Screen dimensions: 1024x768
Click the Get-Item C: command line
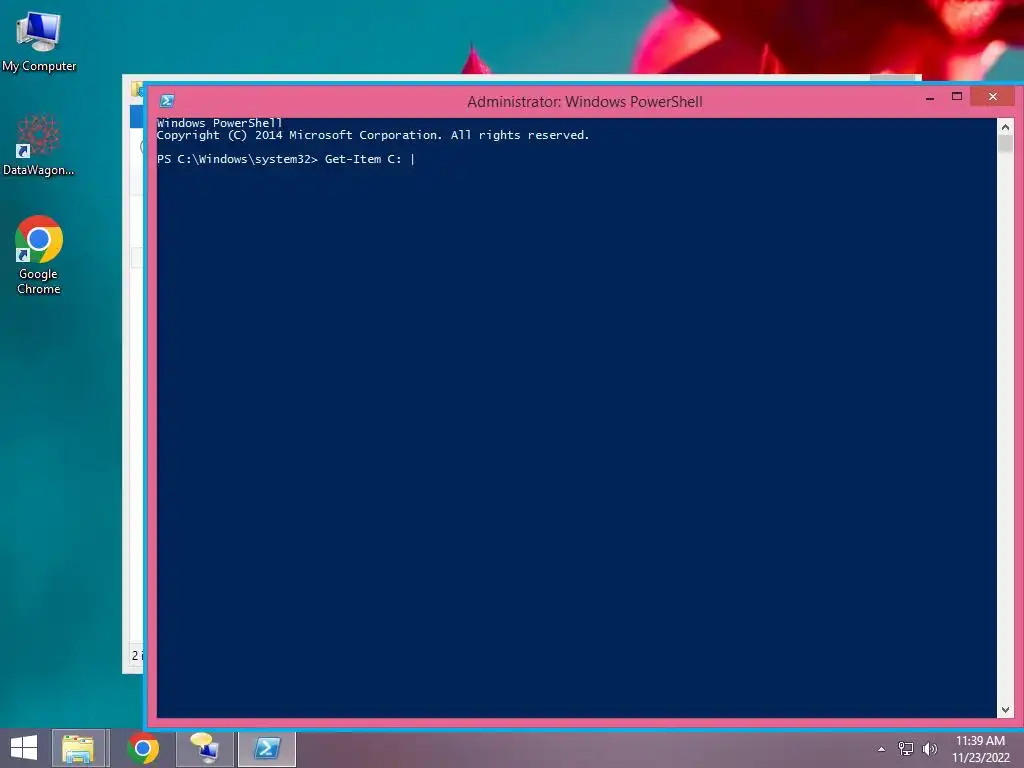[286, 159]
